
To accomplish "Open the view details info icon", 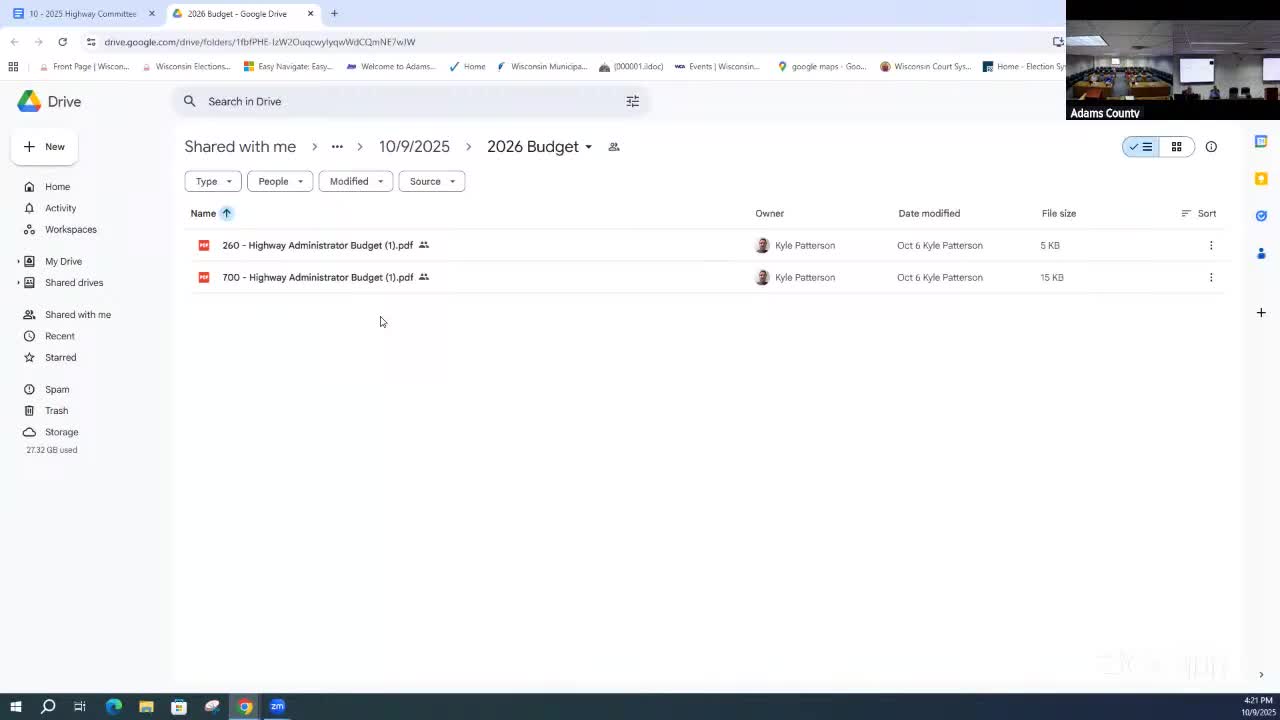I will [x=1211, y=147].
